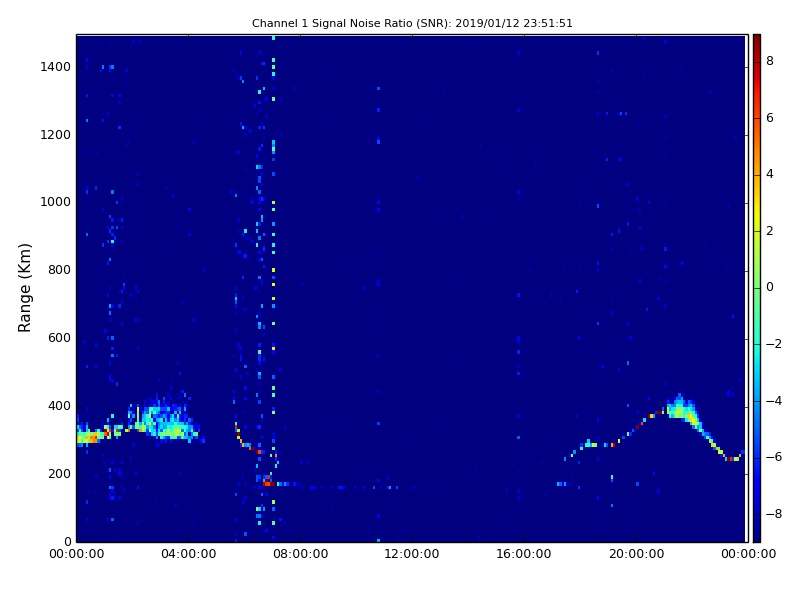Click the 600 range tick label

[59, 338]
